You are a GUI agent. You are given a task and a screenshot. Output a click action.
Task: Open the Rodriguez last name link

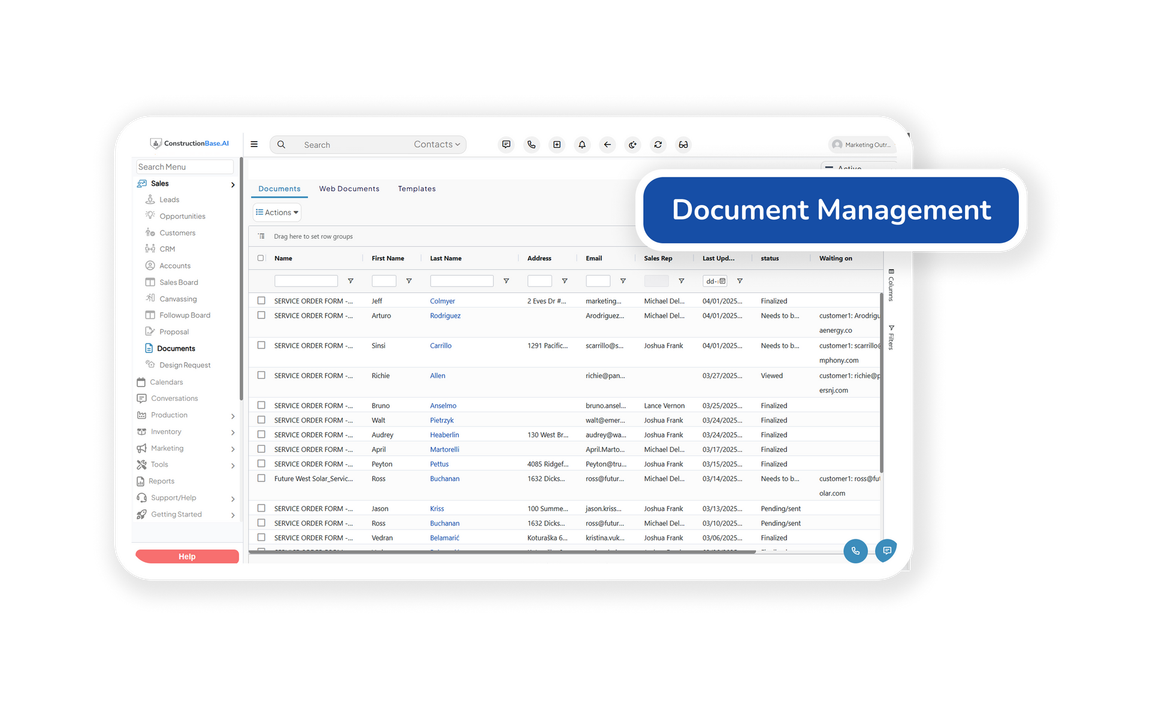tap(445, 316)
